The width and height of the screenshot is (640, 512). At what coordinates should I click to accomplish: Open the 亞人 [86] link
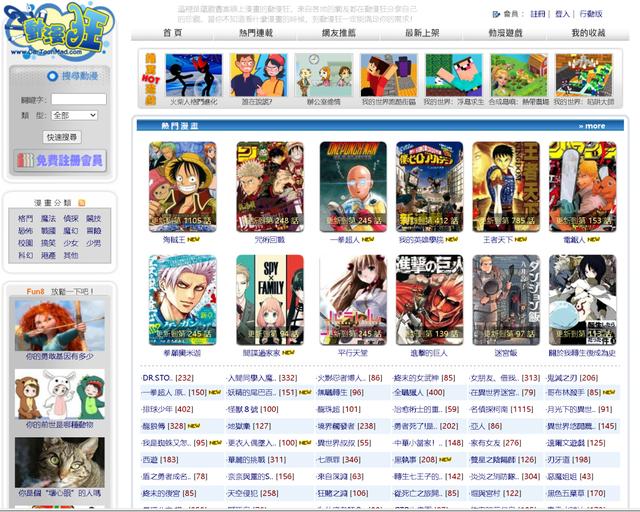click(x=486, y=426)
